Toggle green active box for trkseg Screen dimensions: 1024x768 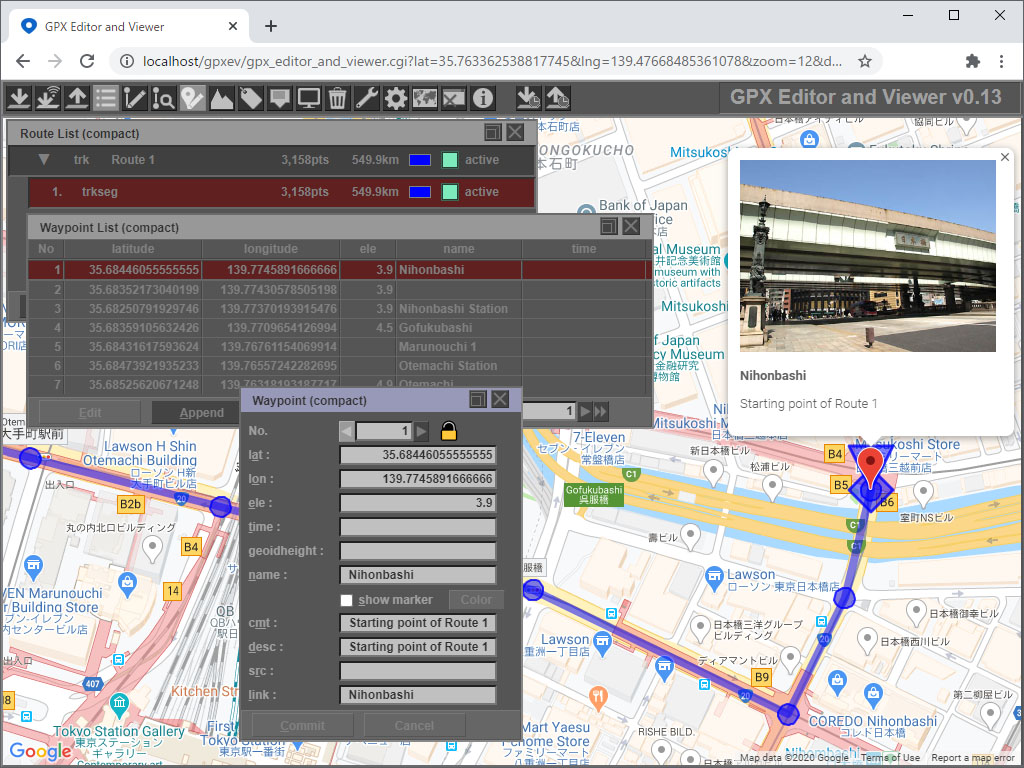450,192
